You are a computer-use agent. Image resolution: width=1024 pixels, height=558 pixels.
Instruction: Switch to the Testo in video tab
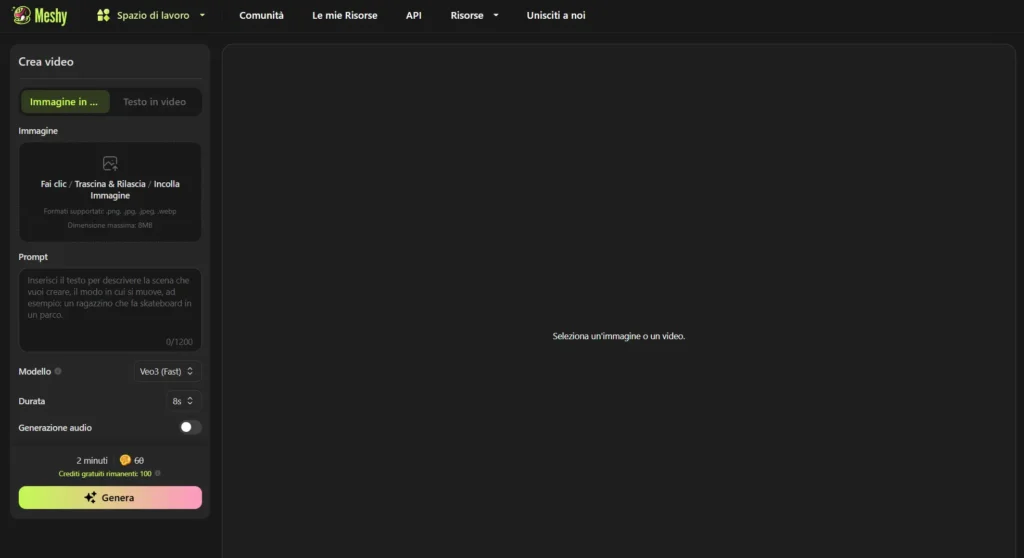154,102
